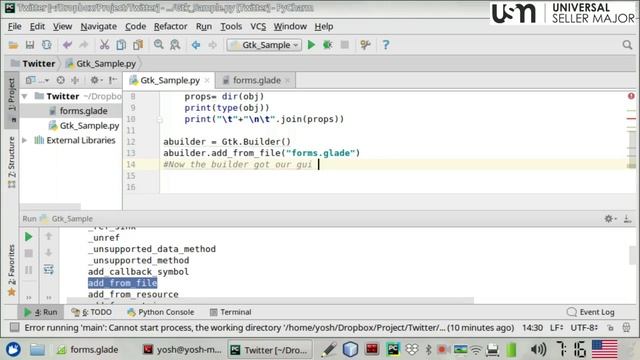640x360 pixels.
Task: Start debugging with the green bug icon
Action: click(x=327, y=45)
